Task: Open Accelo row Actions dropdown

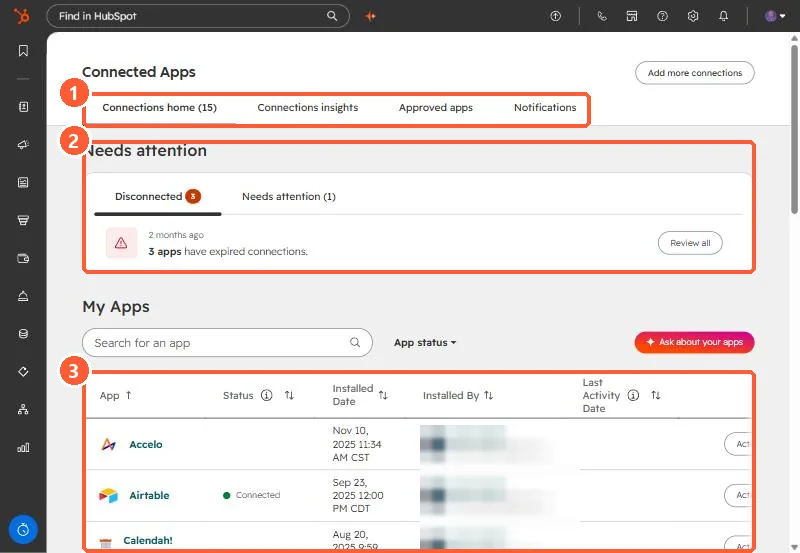Action: 738,444
